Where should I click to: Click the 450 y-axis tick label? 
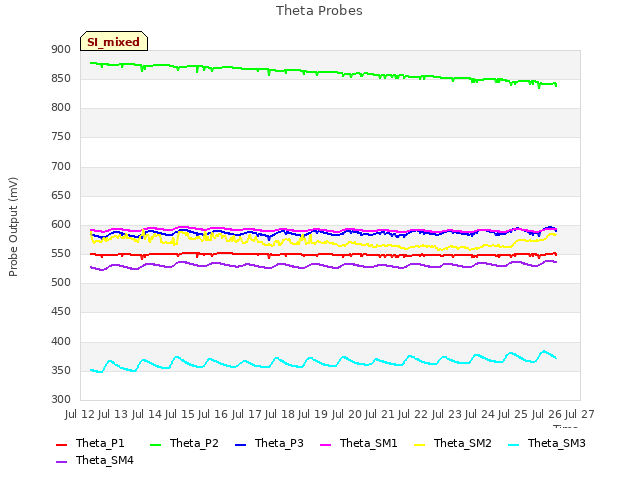click(61, 312)
